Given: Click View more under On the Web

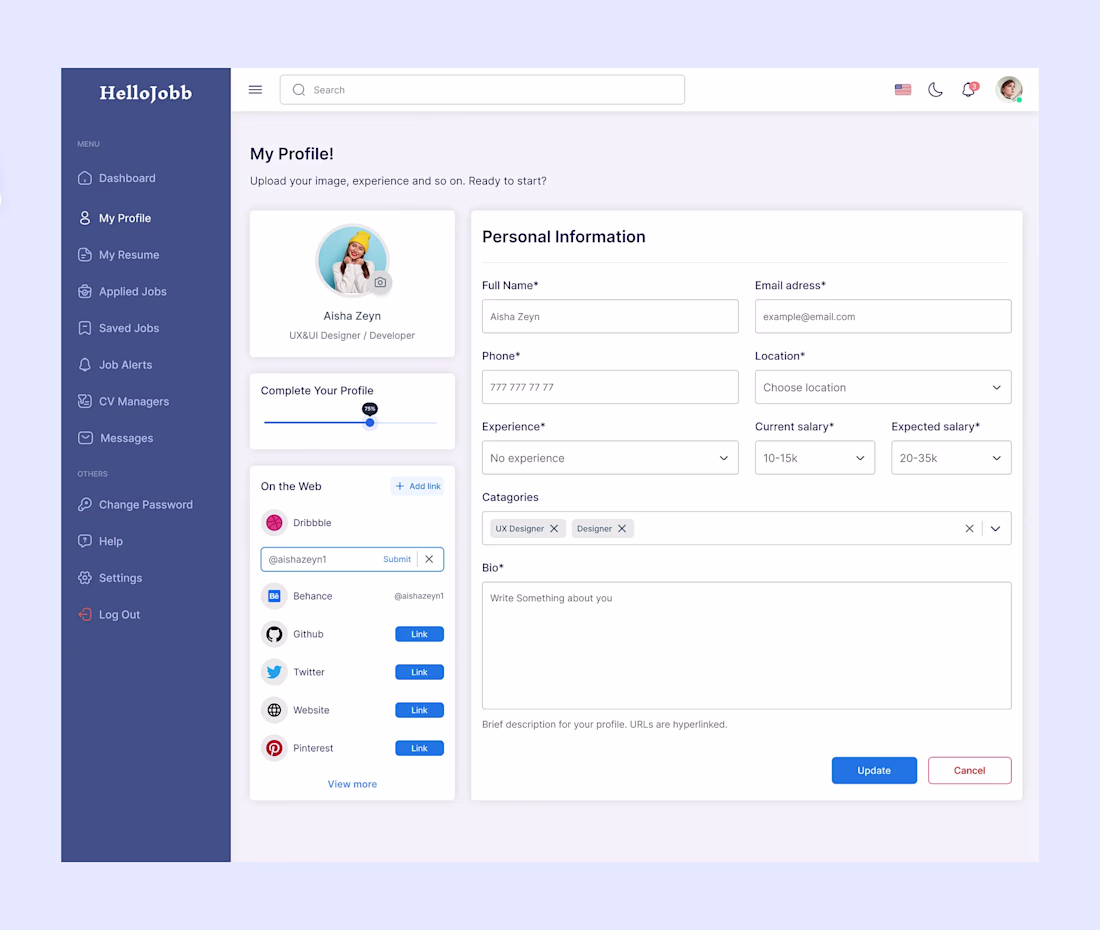Looking at the screenshot, I should [352, 784].
